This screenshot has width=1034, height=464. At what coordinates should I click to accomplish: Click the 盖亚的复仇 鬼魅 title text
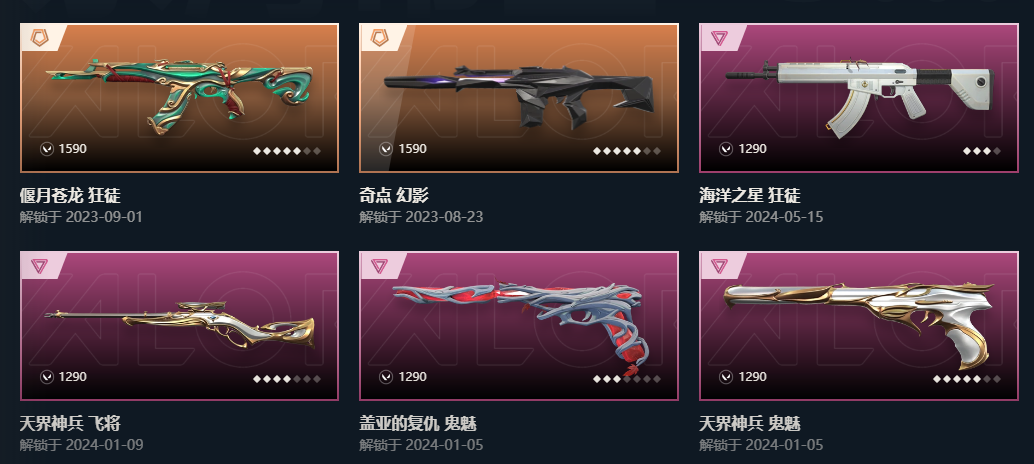pos(418,423)
